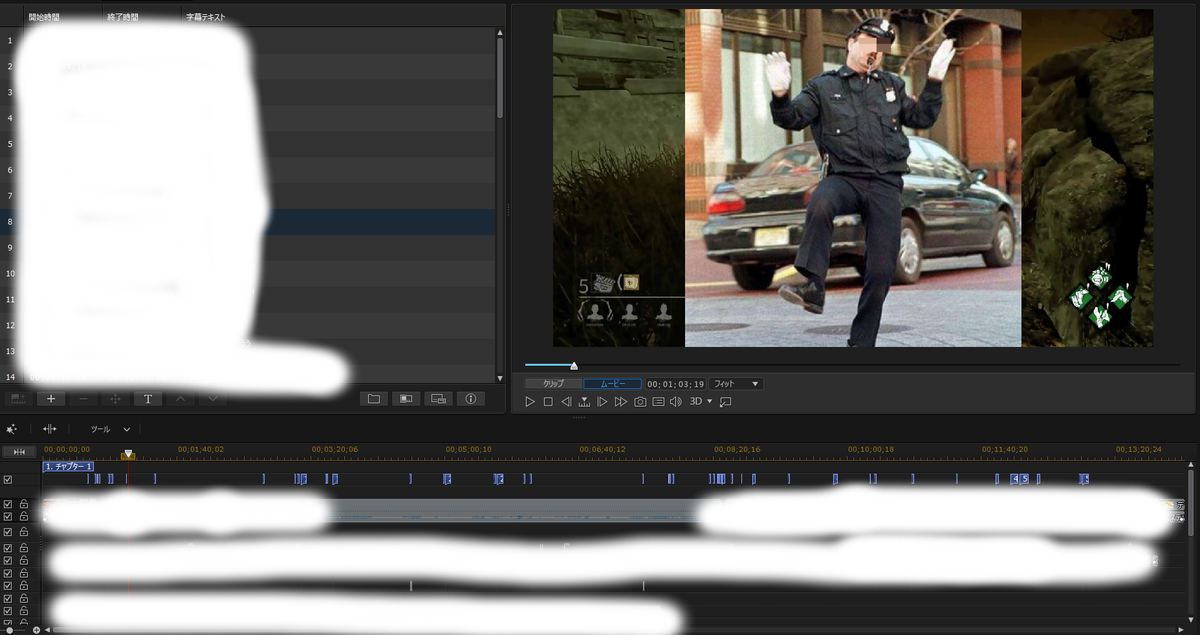This screenshot has height=635, width=1200.
Task: Open the subtitle info circle-i button
Action: point(470,399)
